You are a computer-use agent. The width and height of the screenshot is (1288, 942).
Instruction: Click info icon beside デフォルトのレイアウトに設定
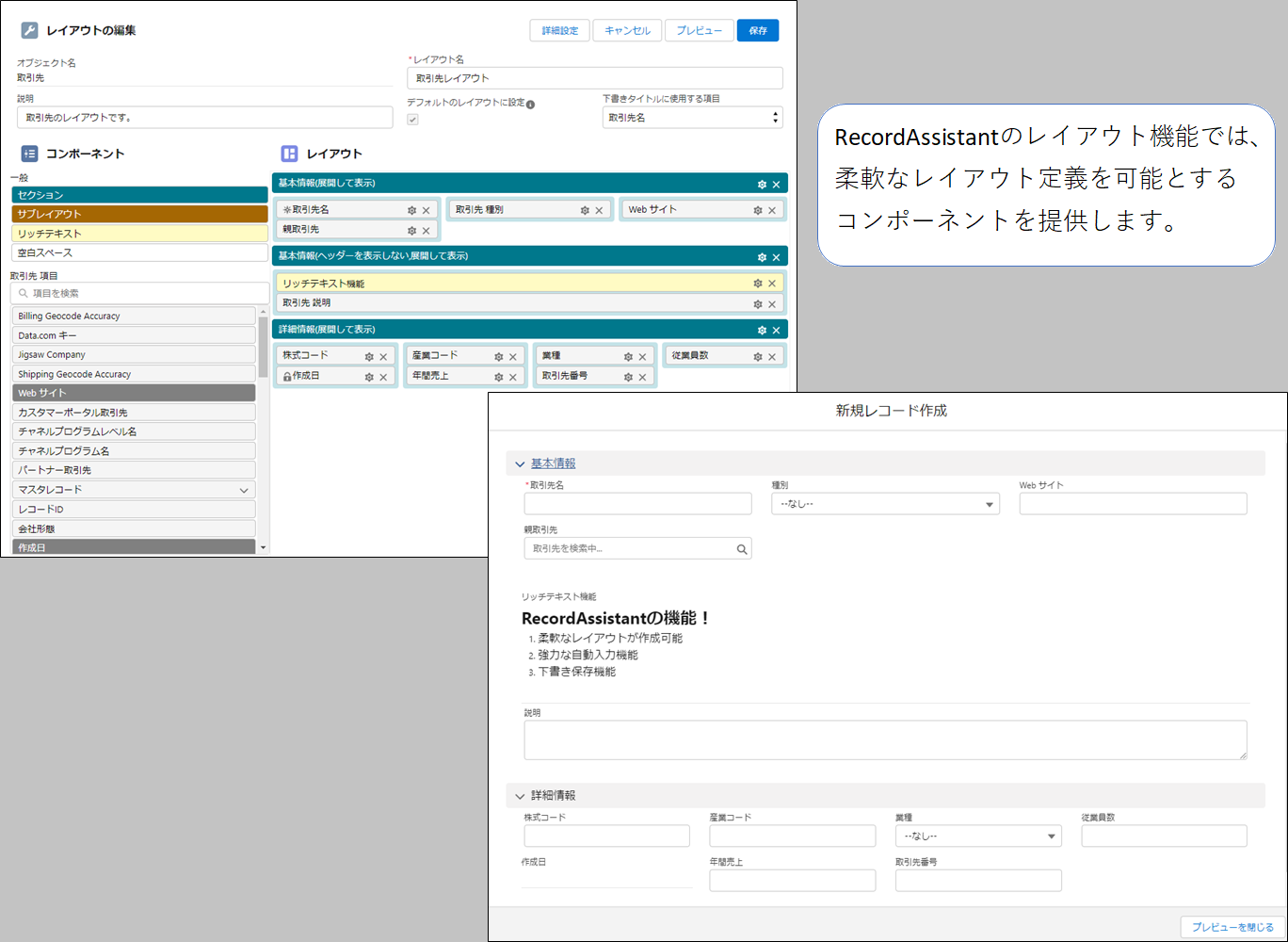(x=530, y=105)
